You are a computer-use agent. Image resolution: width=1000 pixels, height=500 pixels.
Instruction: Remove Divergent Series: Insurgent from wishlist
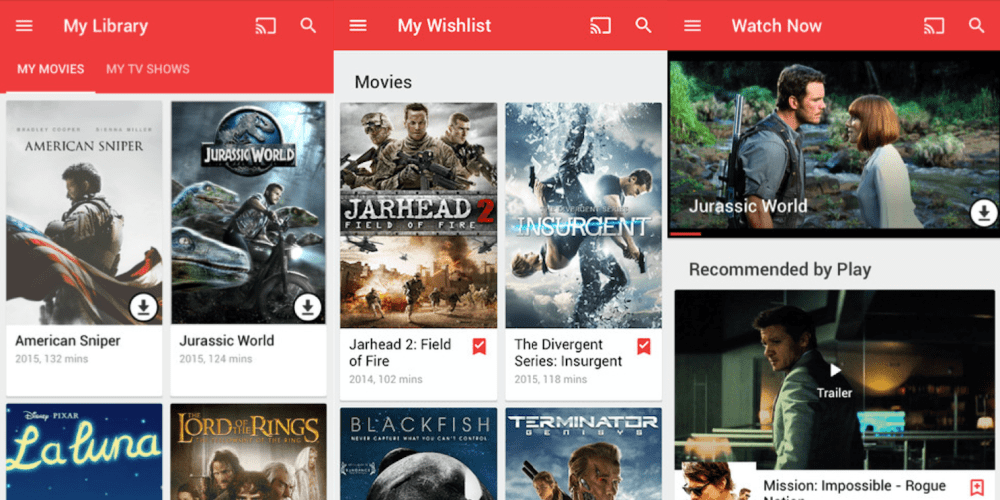[x=643, y=346]
